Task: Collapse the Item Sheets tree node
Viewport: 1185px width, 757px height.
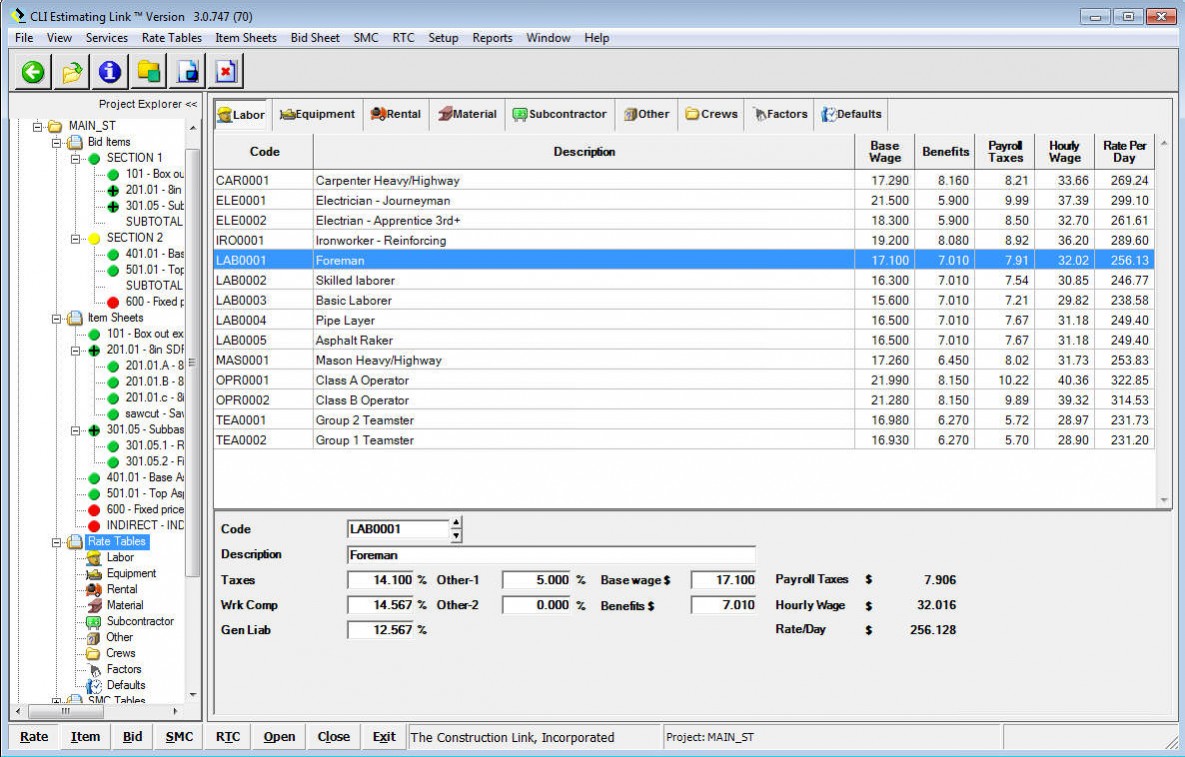Action: 57,318
